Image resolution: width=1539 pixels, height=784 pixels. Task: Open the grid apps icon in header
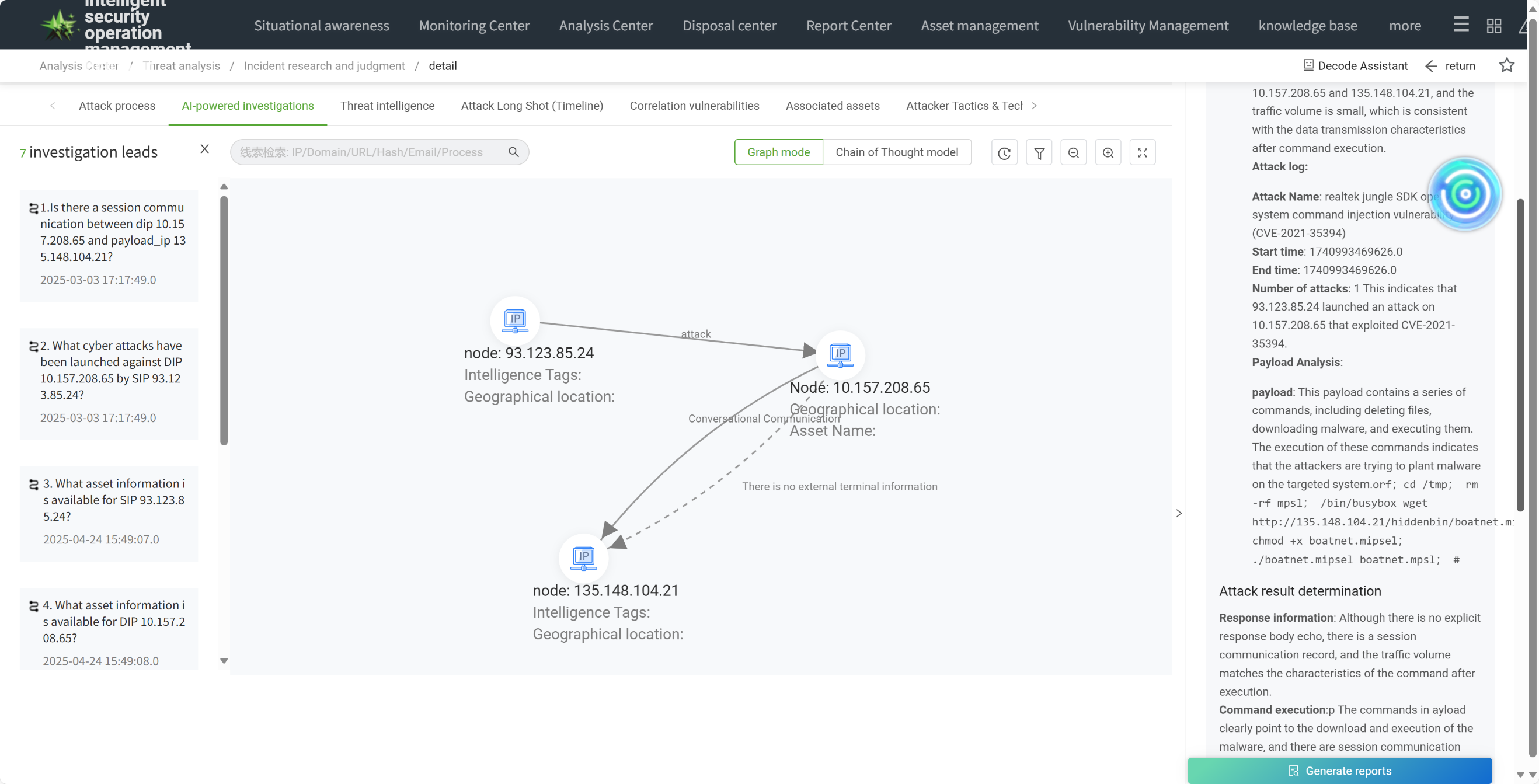[x=1493, y=26]
